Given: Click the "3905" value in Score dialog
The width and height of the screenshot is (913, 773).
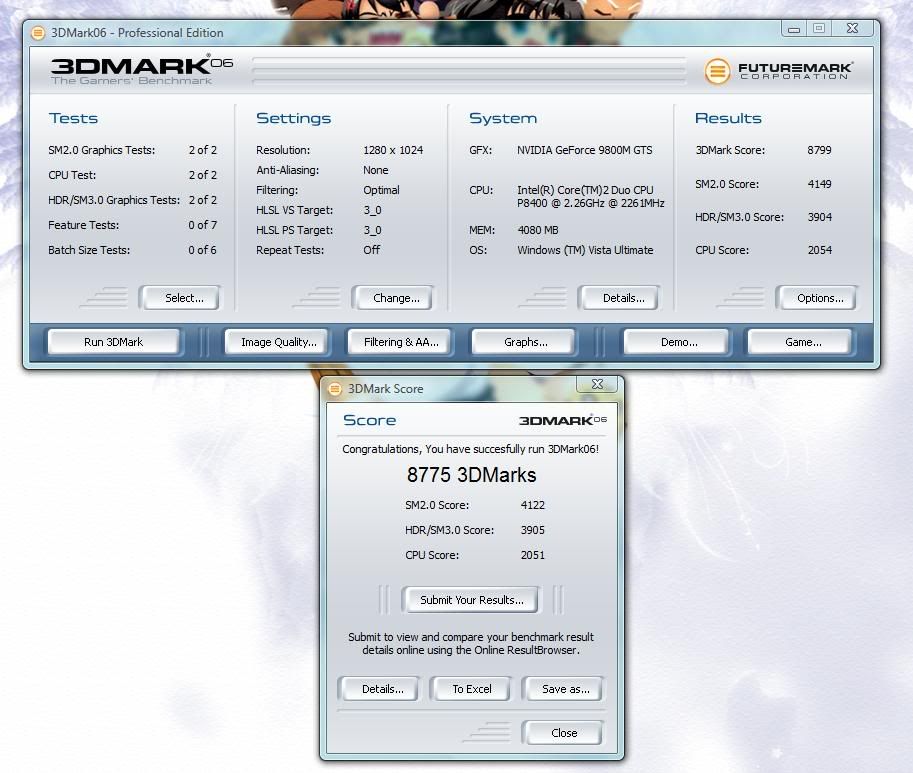Looking at the screenshot, I should 533,530.
